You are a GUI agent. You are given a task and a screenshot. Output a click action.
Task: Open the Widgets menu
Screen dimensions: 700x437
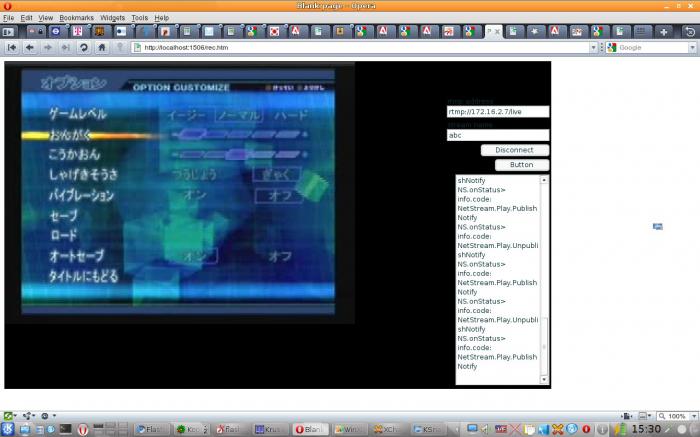[x=112, y=18]
